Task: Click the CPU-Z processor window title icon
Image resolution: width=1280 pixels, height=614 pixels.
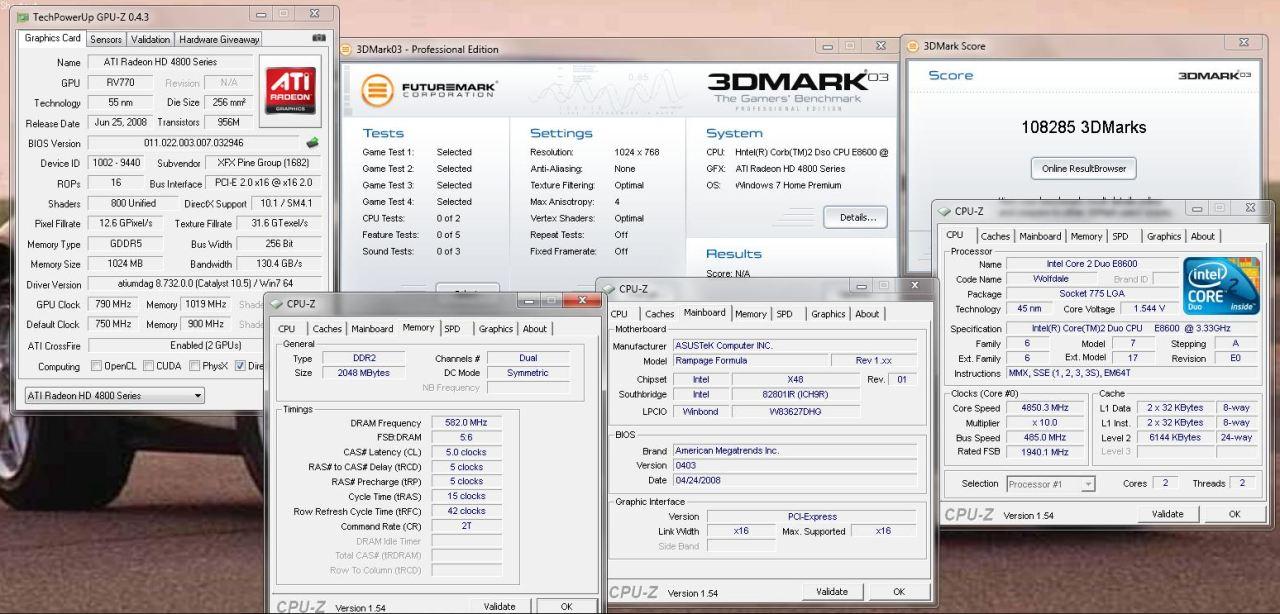Action: 943,211
